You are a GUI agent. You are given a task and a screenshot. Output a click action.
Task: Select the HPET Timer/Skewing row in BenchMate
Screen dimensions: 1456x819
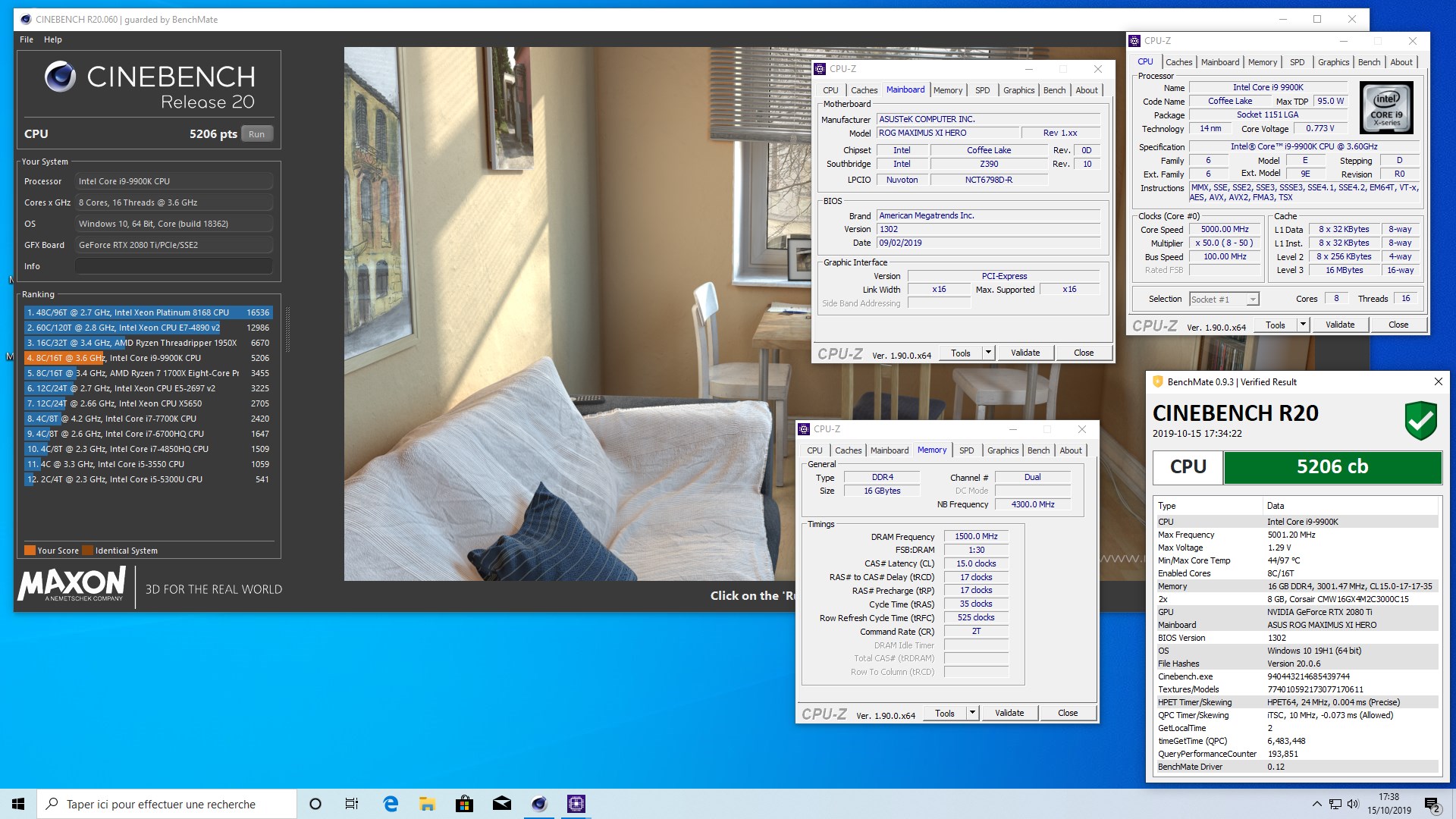[x=1296, y=703]
